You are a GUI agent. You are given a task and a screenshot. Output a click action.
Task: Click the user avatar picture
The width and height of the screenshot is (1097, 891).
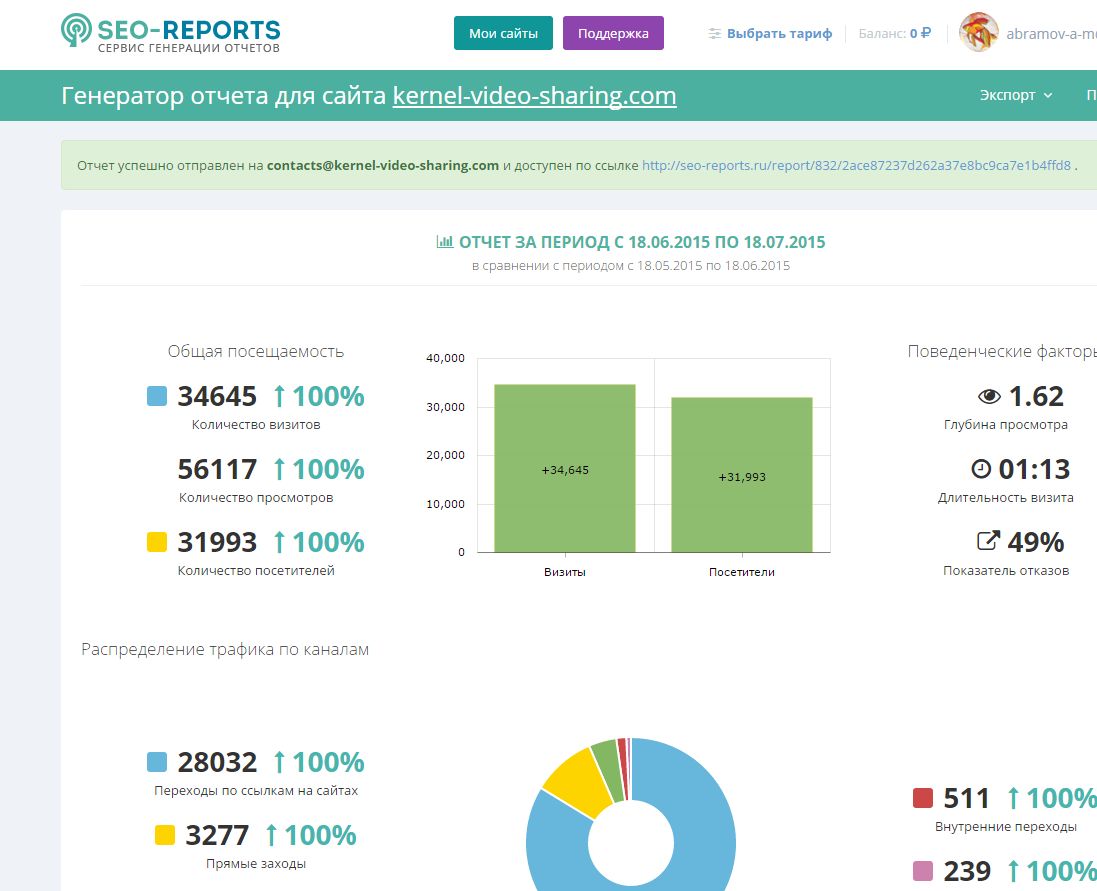[x=978, y=32]
